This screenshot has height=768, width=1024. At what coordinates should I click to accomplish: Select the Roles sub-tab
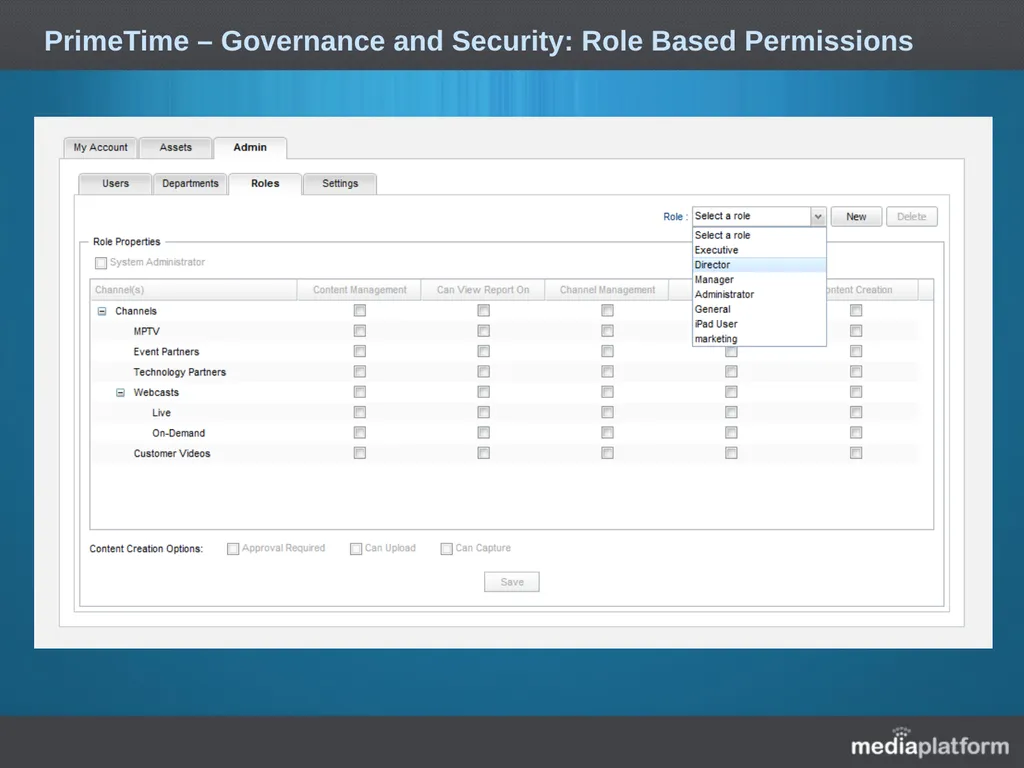pyautogui.click(x=265, y=184)
